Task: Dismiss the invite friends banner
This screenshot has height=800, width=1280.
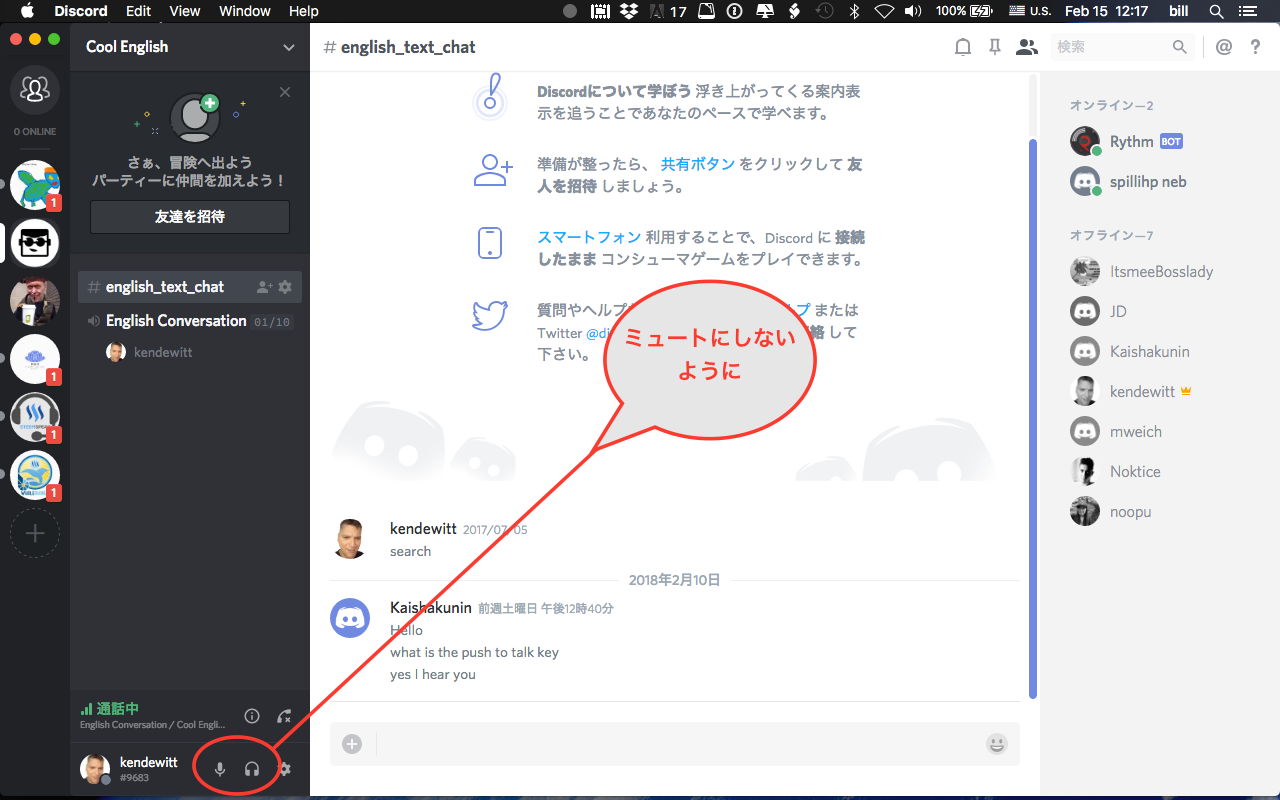Action: tap(285, 92)
